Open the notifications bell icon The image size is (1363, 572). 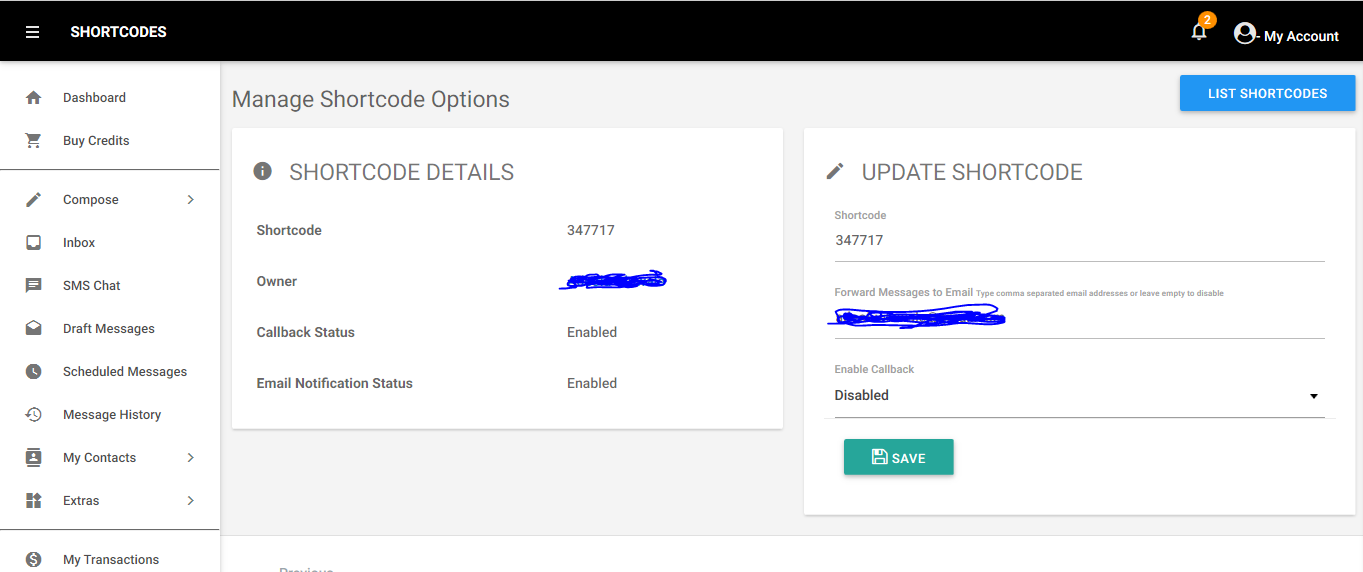point(1199,32)
